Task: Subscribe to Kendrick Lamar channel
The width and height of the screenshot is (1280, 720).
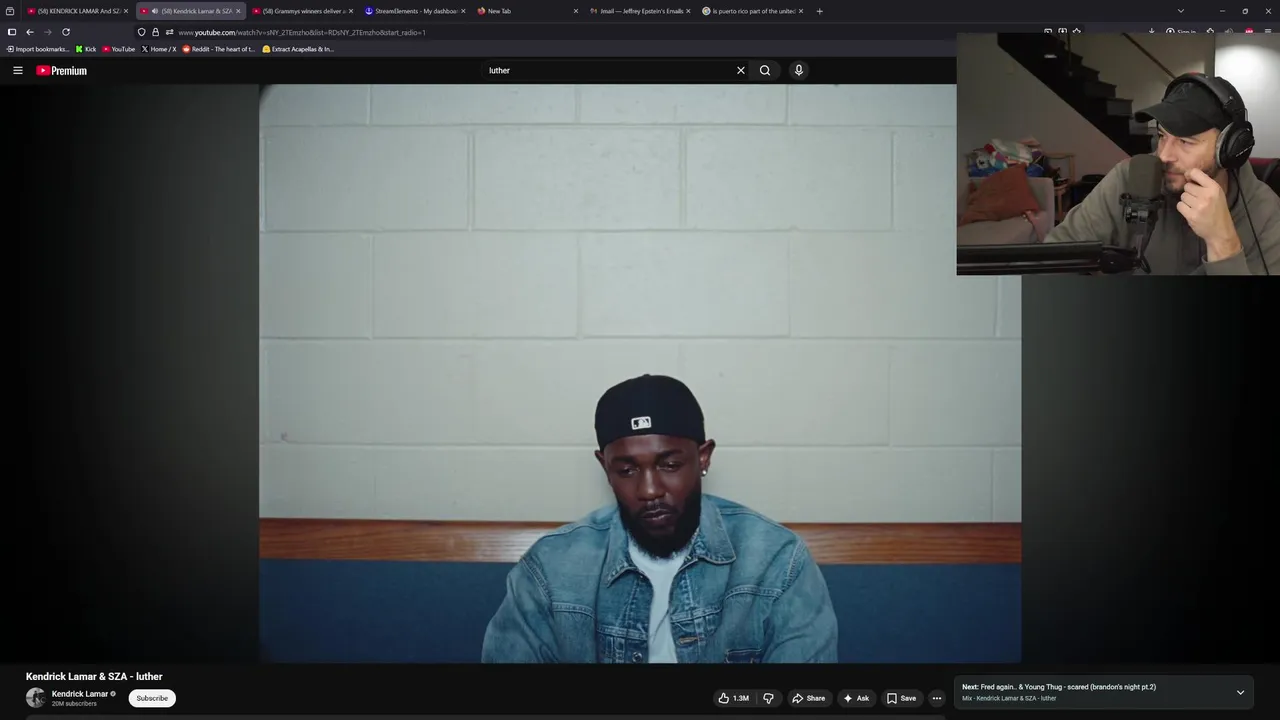Action: pos(152,698)
